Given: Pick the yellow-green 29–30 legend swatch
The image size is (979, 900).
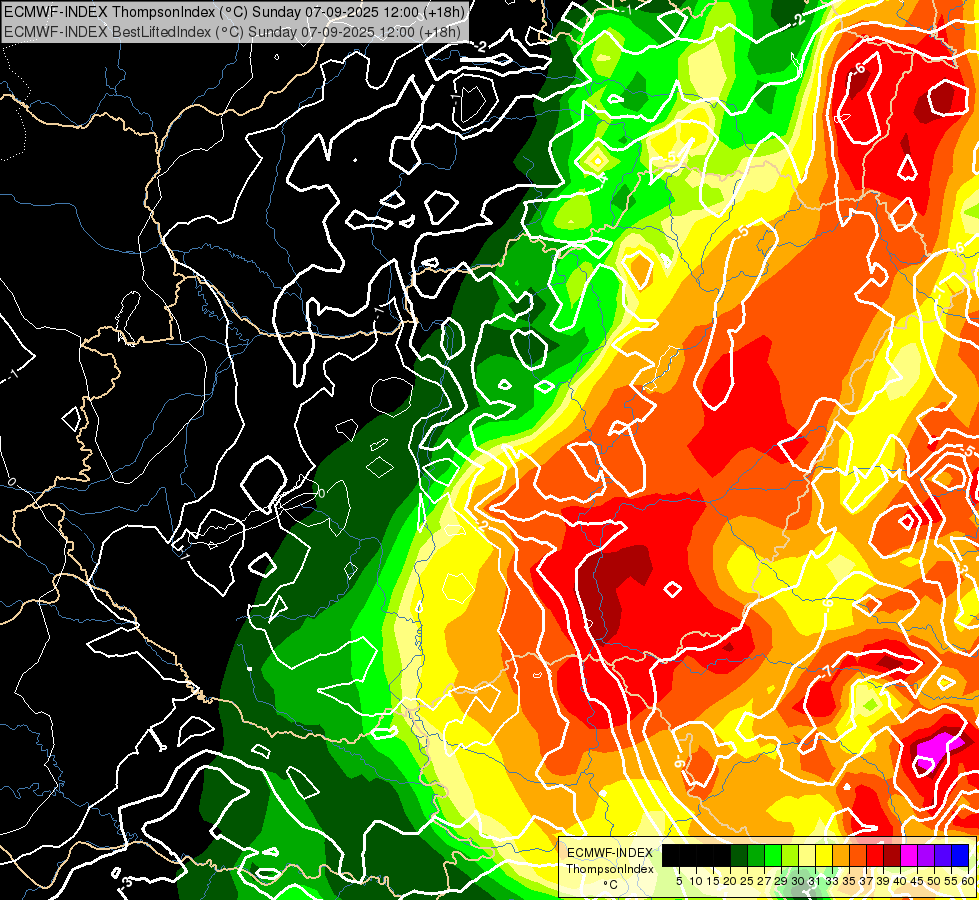Looking at the screenshot, I should [790, 855].
